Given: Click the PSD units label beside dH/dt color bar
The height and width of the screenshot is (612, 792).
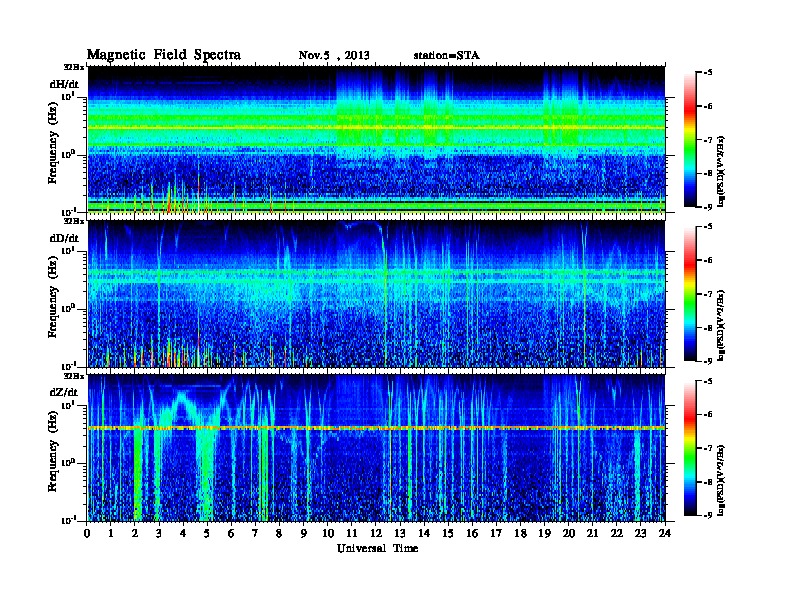Looking at the screenshot, I should (x=722, y=171).
